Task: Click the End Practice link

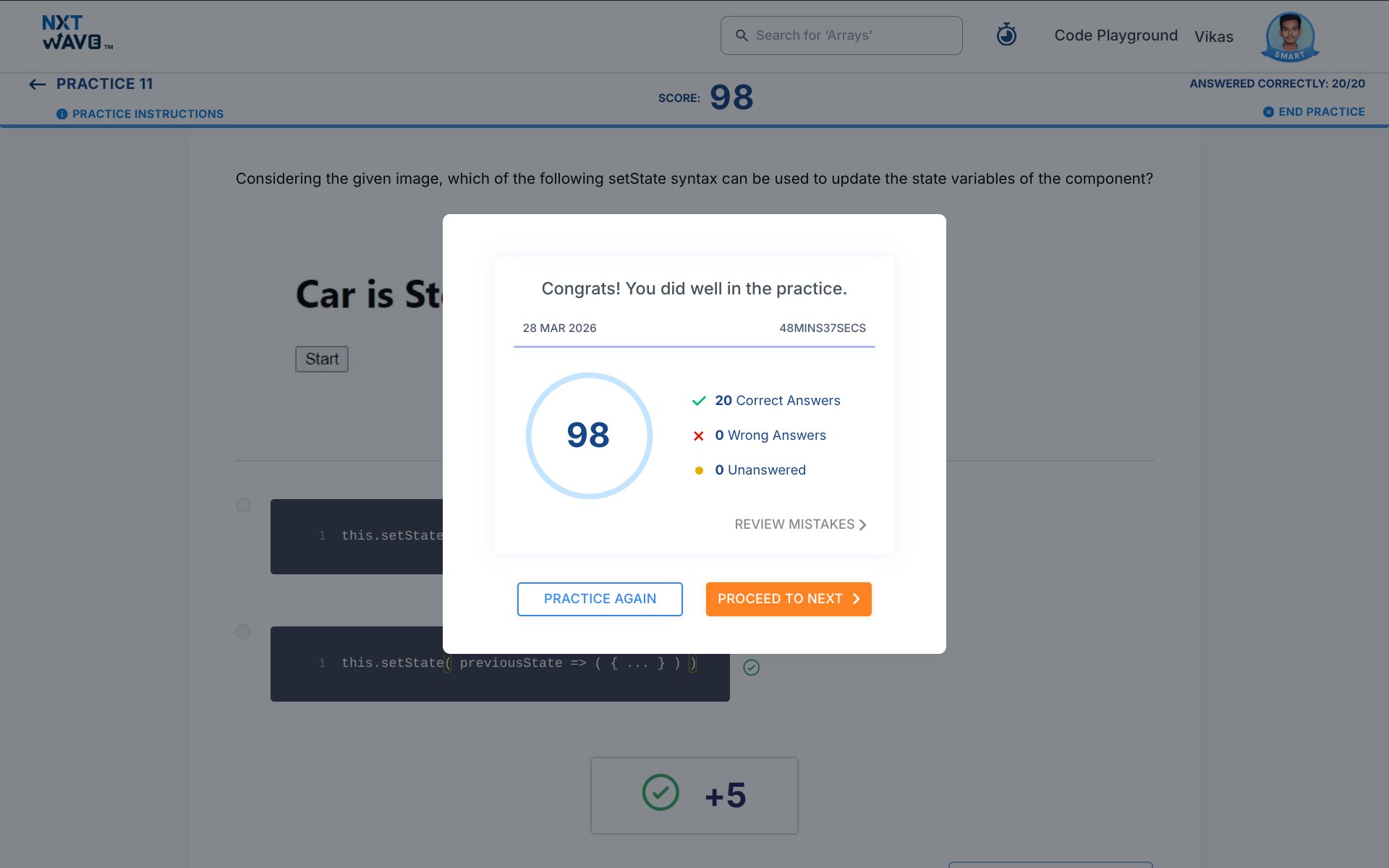Action: (x=1321, y=112)
